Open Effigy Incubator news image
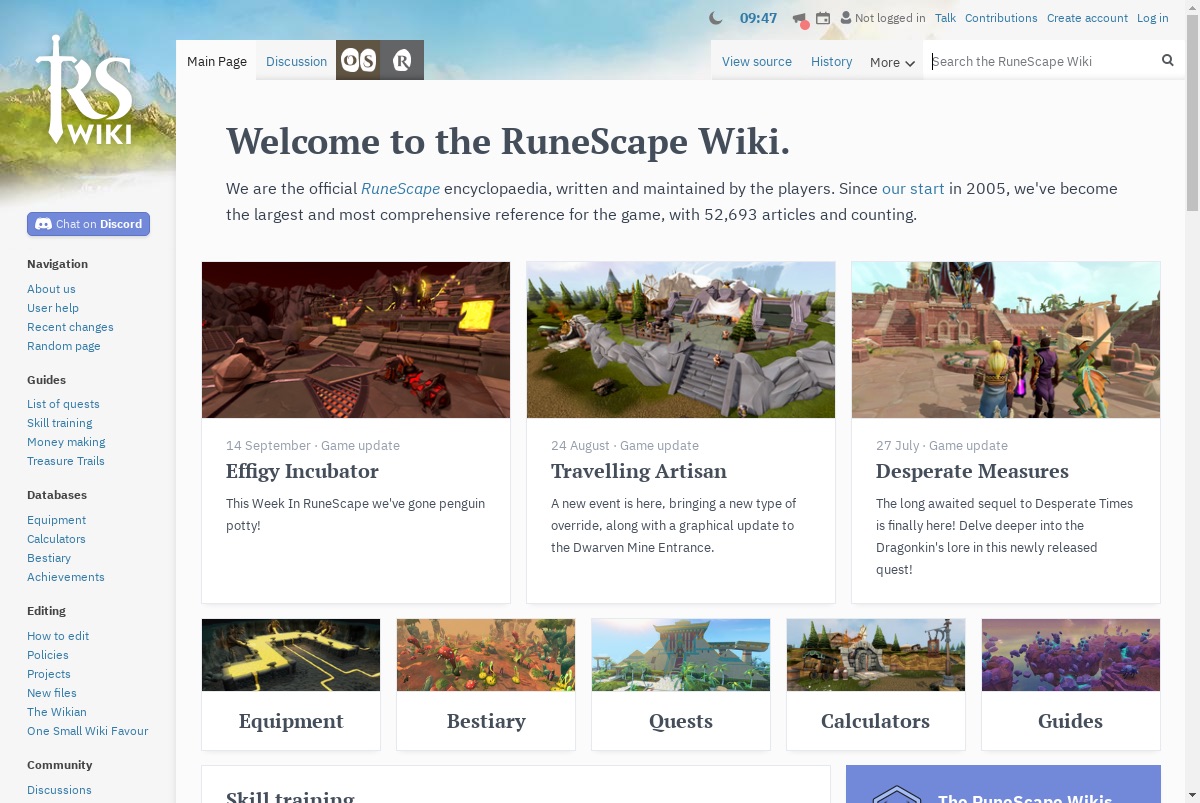 coord(356,340)
